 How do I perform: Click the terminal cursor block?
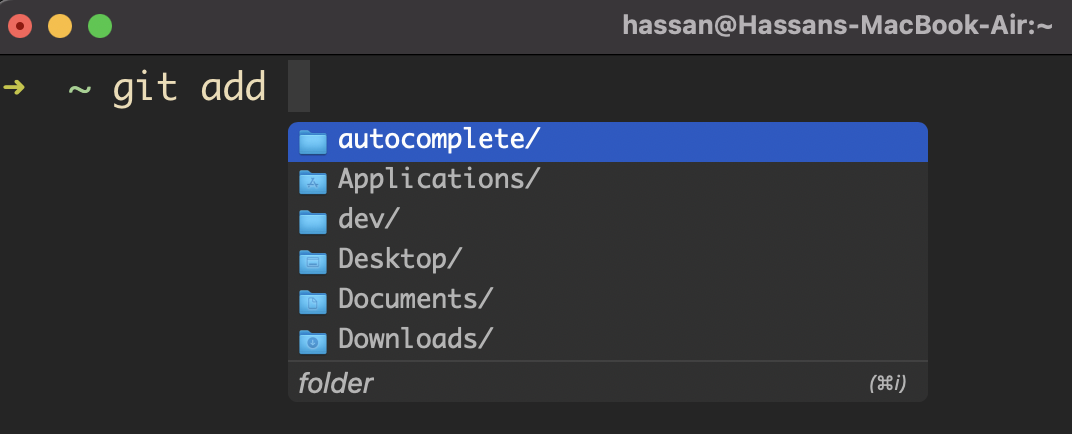[x=299, y=86]
